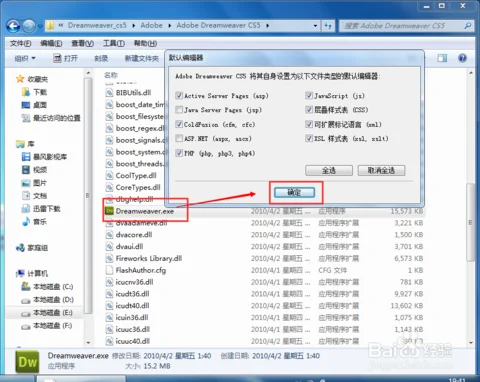Uncheck ColdFusion (cfm, cfc) checkbox
Screen dimensions: 480x382
[179, 124]
